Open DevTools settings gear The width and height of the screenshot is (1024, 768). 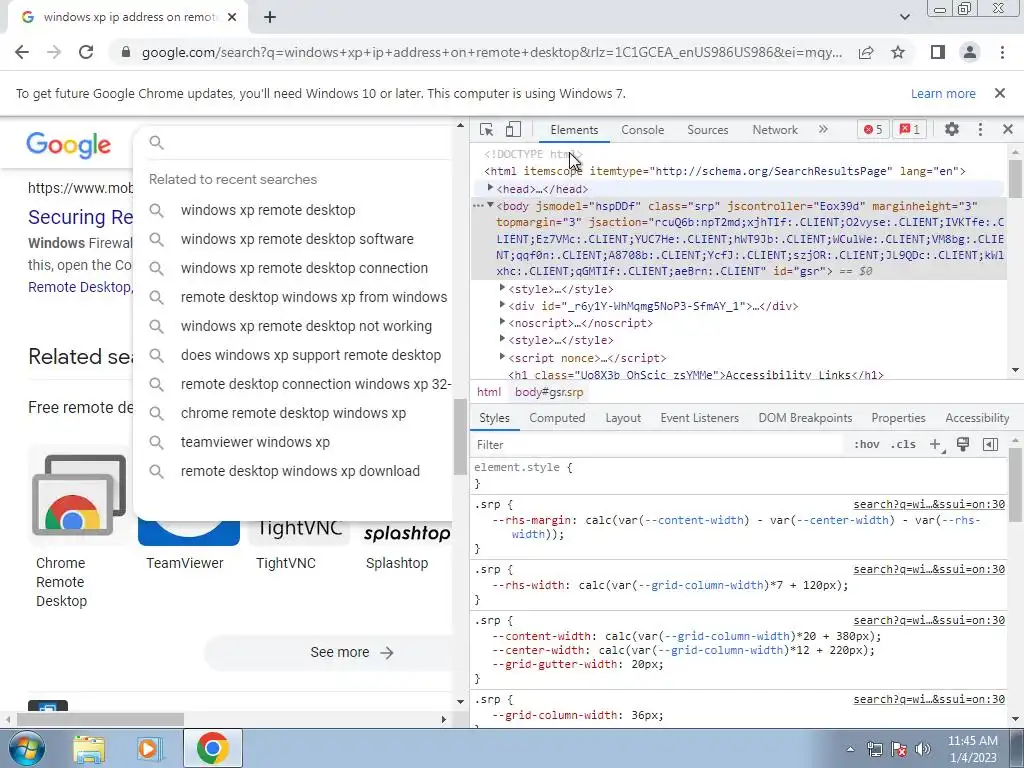pos(952,129)
